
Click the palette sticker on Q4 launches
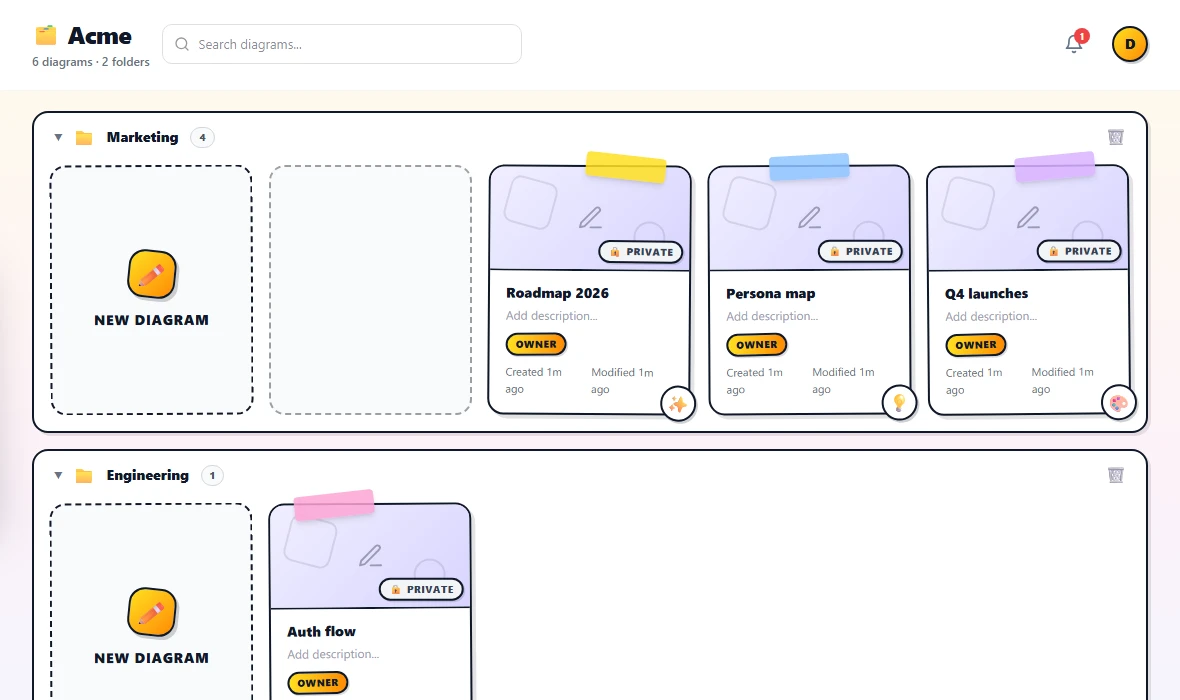[1118, 403]
